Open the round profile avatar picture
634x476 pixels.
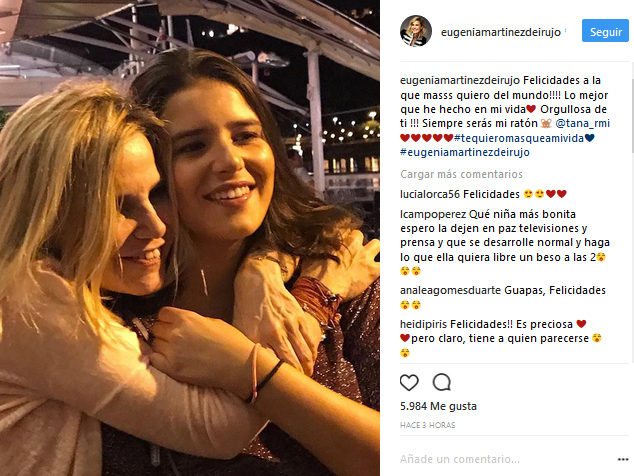[x=416, y=31]
